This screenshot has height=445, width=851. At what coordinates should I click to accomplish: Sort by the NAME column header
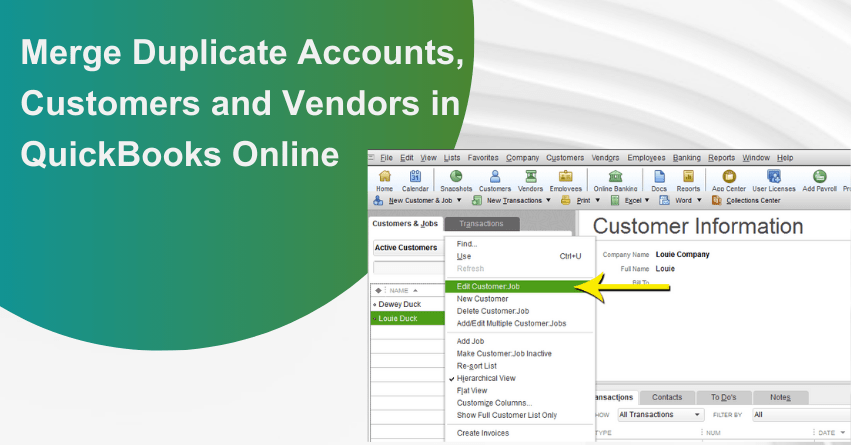click(x=408, y=290)
